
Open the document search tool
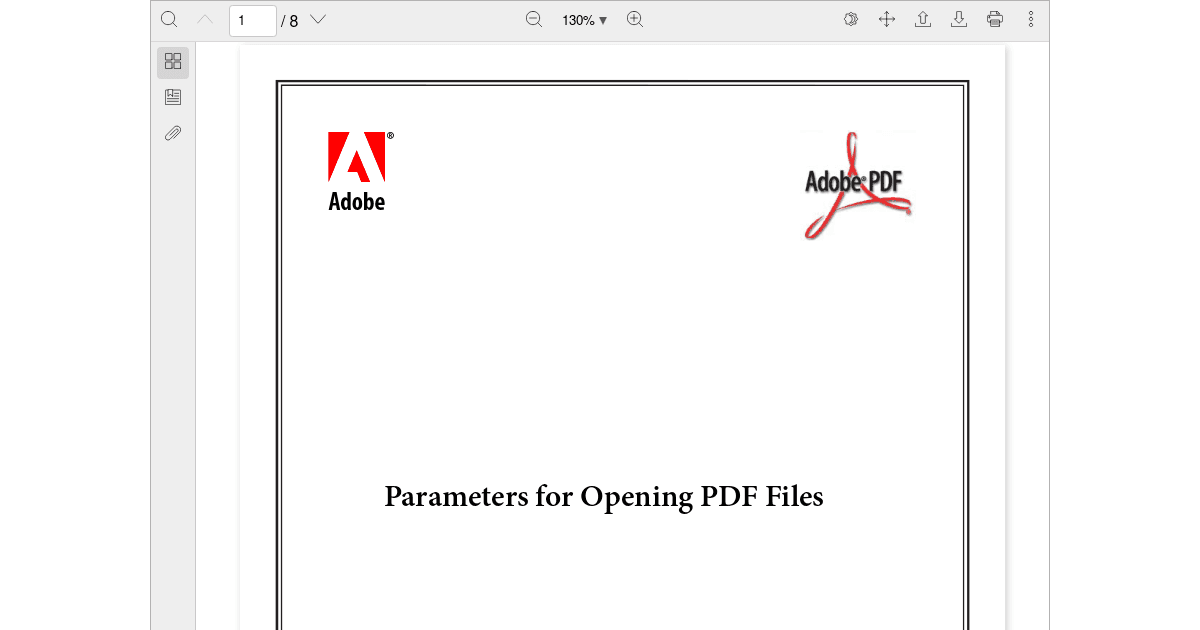[168, 19]
